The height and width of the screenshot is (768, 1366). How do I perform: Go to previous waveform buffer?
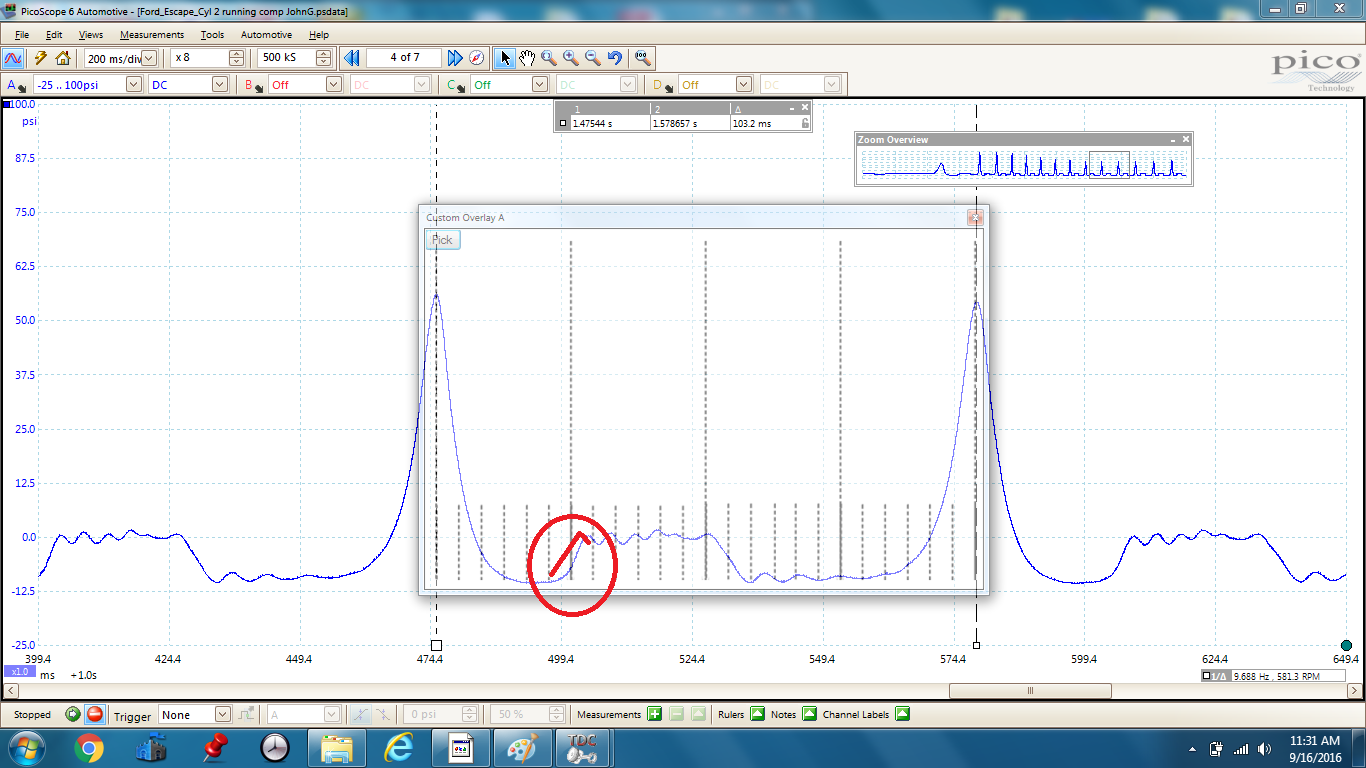[351, 58]
